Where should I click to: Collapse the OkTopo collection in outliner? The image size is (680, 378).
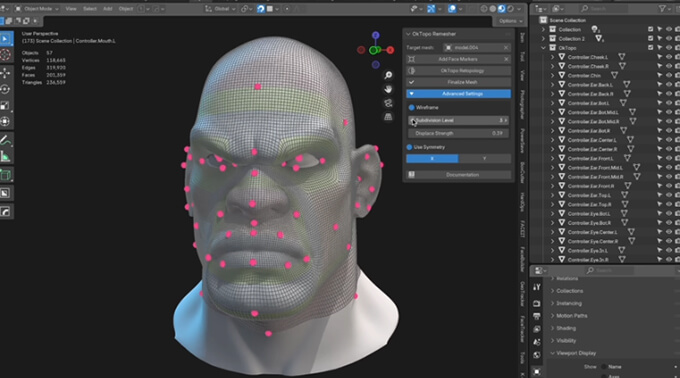543,48
